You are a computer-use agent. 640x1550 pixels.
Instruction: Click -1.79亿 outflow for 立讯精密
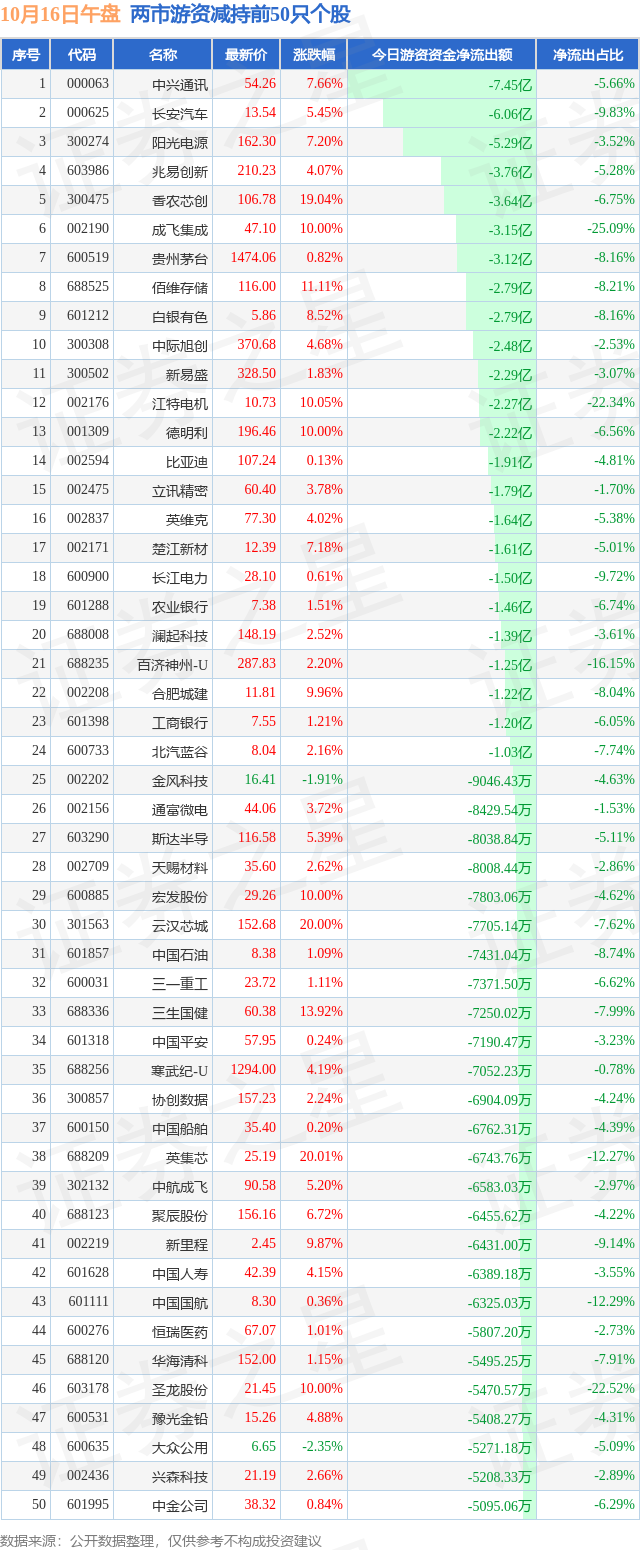[511, 490]
